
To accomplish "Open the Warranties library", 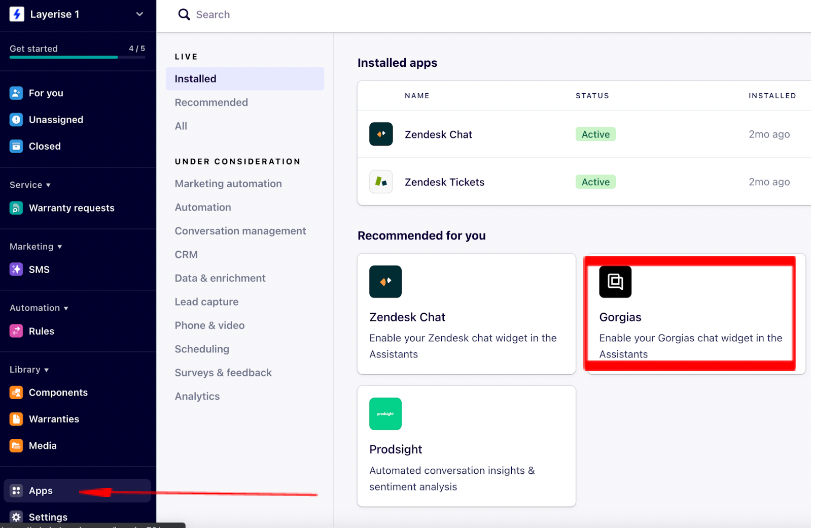I will (54, 419).
